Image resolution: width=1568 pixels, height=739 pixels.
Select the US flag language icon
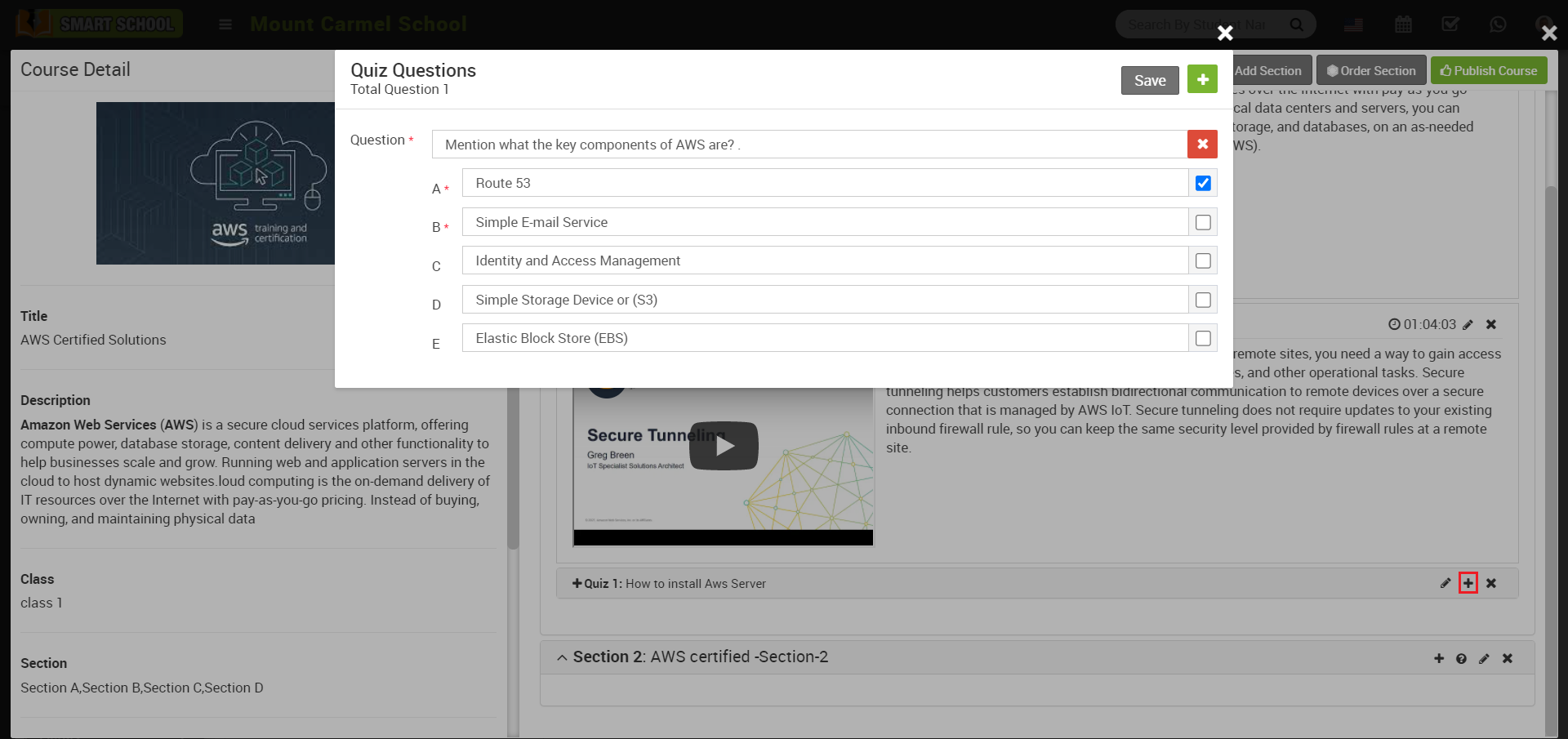(x=1353, y=24)
